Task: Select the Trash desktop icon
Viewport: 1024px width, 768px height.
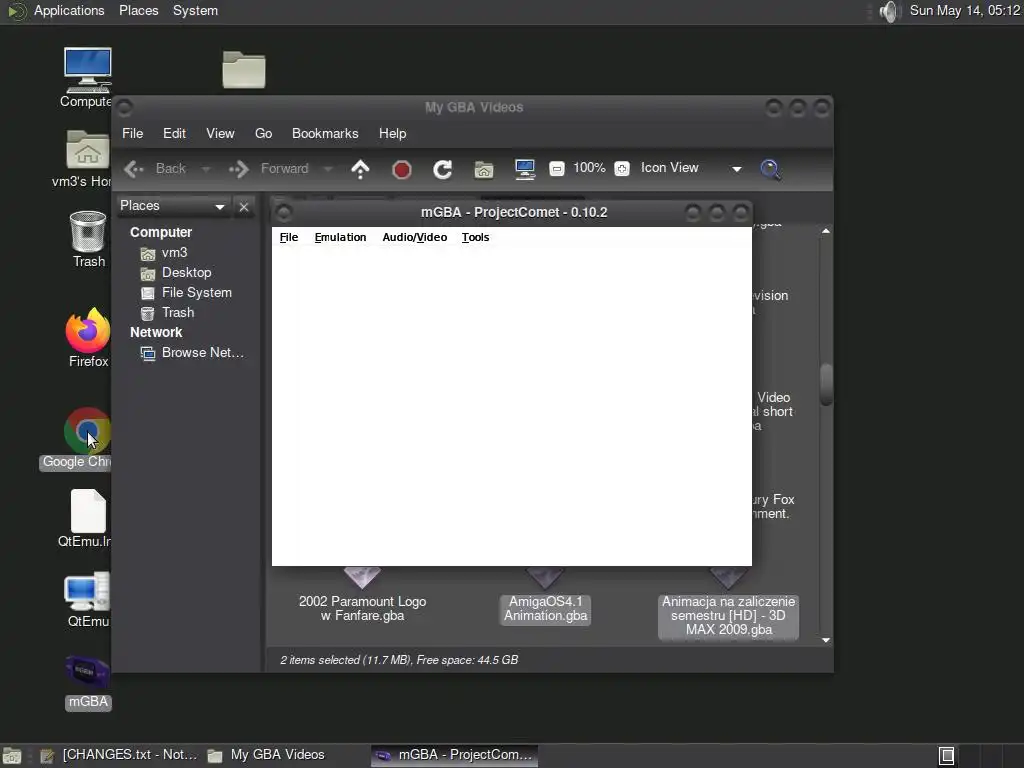Action: tap(88, 239)
